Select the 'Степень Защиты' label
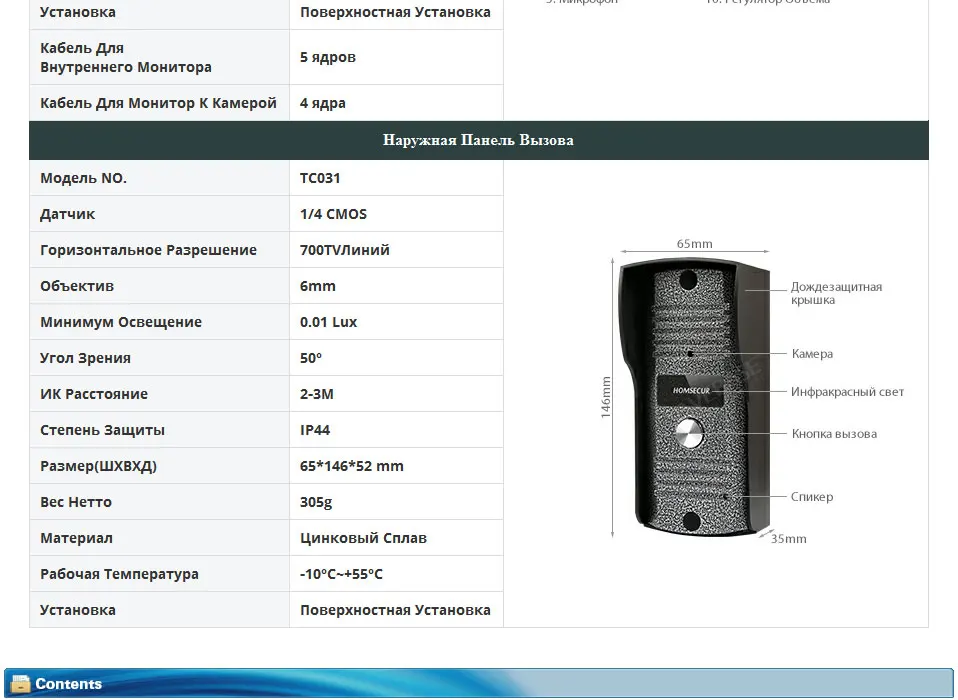Screen dimensions: 958x700 point(103,431)
